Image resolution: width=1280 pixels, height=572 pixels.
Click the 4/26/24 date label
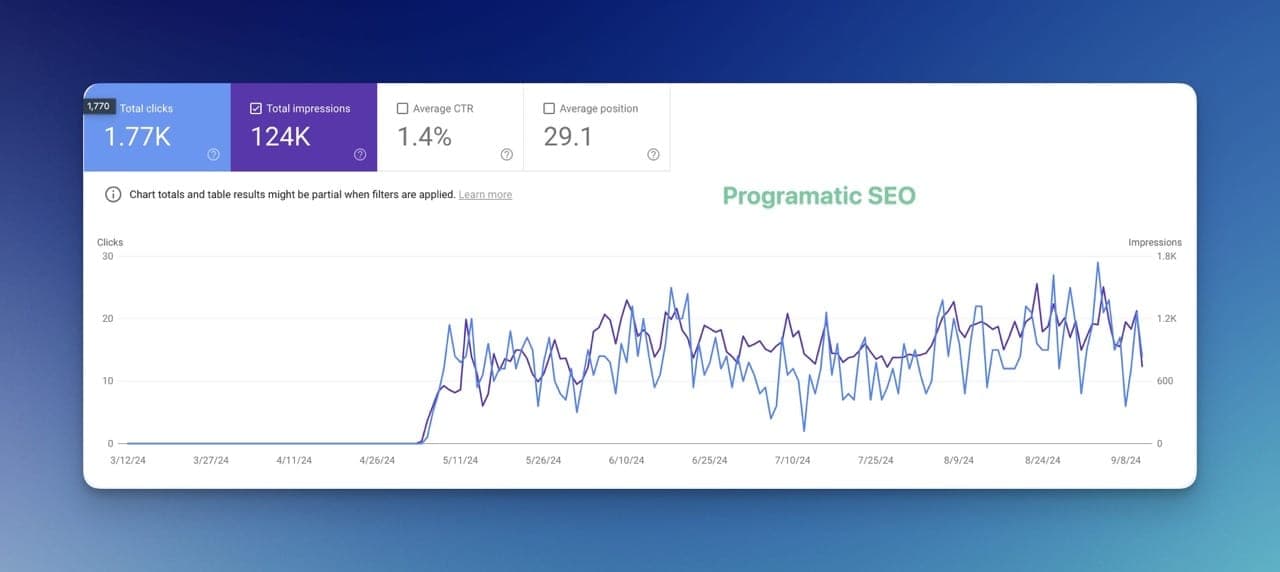376,461
